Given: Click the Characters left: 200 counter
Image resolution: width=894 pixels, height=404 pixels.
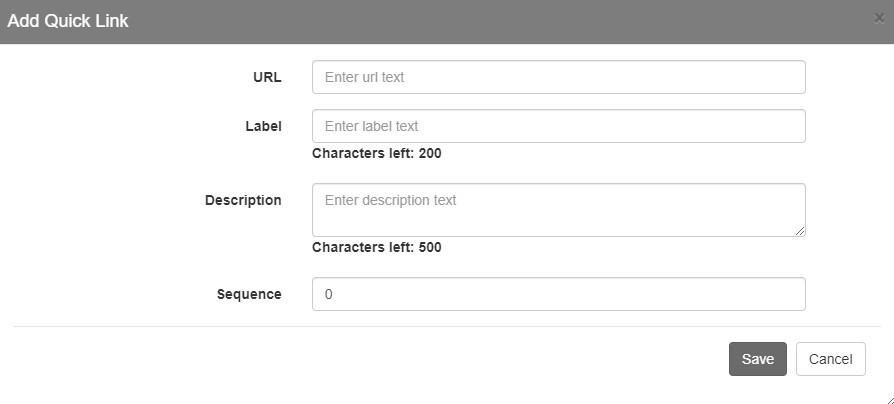Looking at the screenshot, I should pyautogui.click(x=377, y=153).
